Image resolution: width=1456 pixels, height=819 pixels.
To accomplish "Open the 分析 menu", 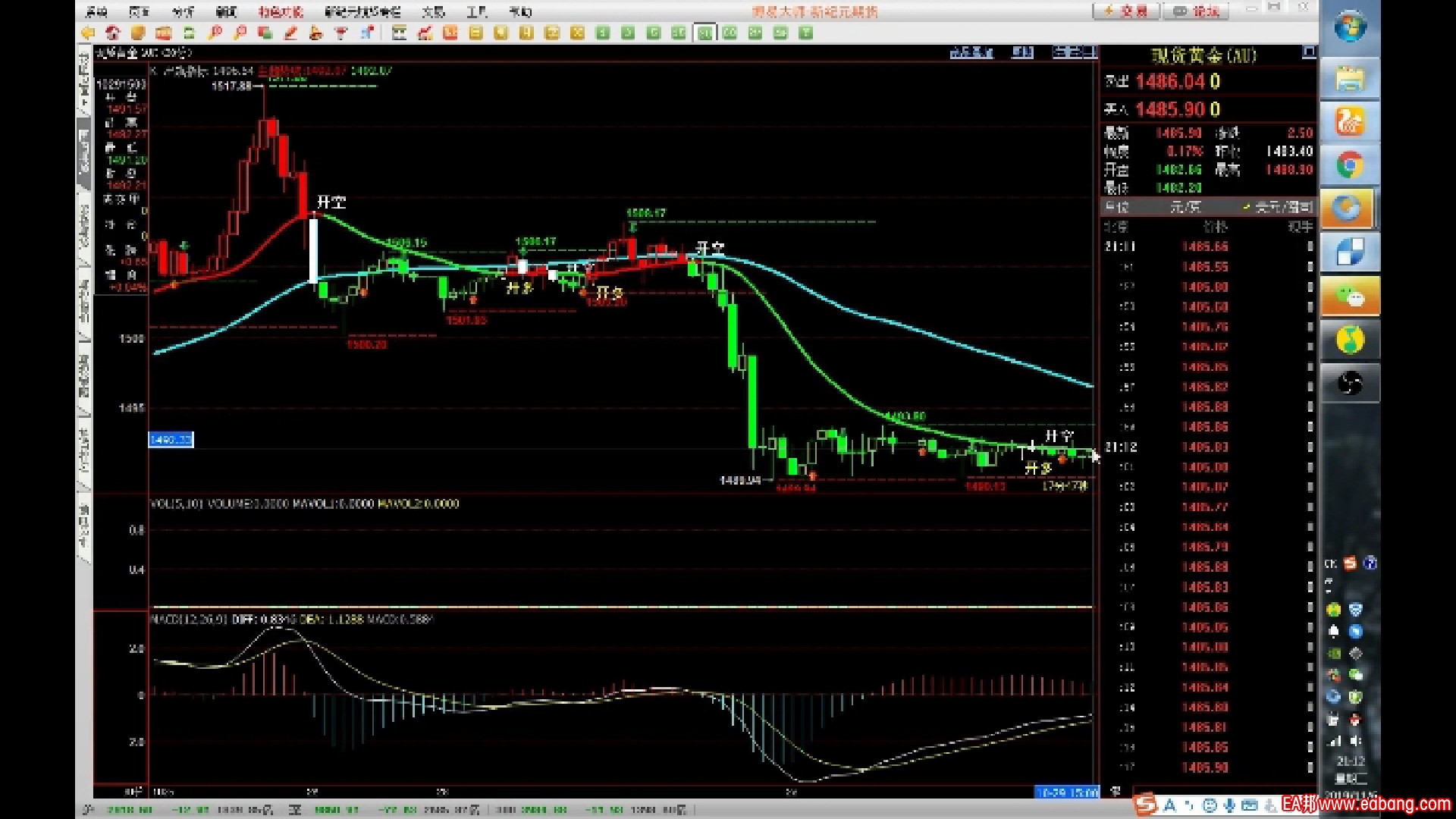I will coord(183,11).
